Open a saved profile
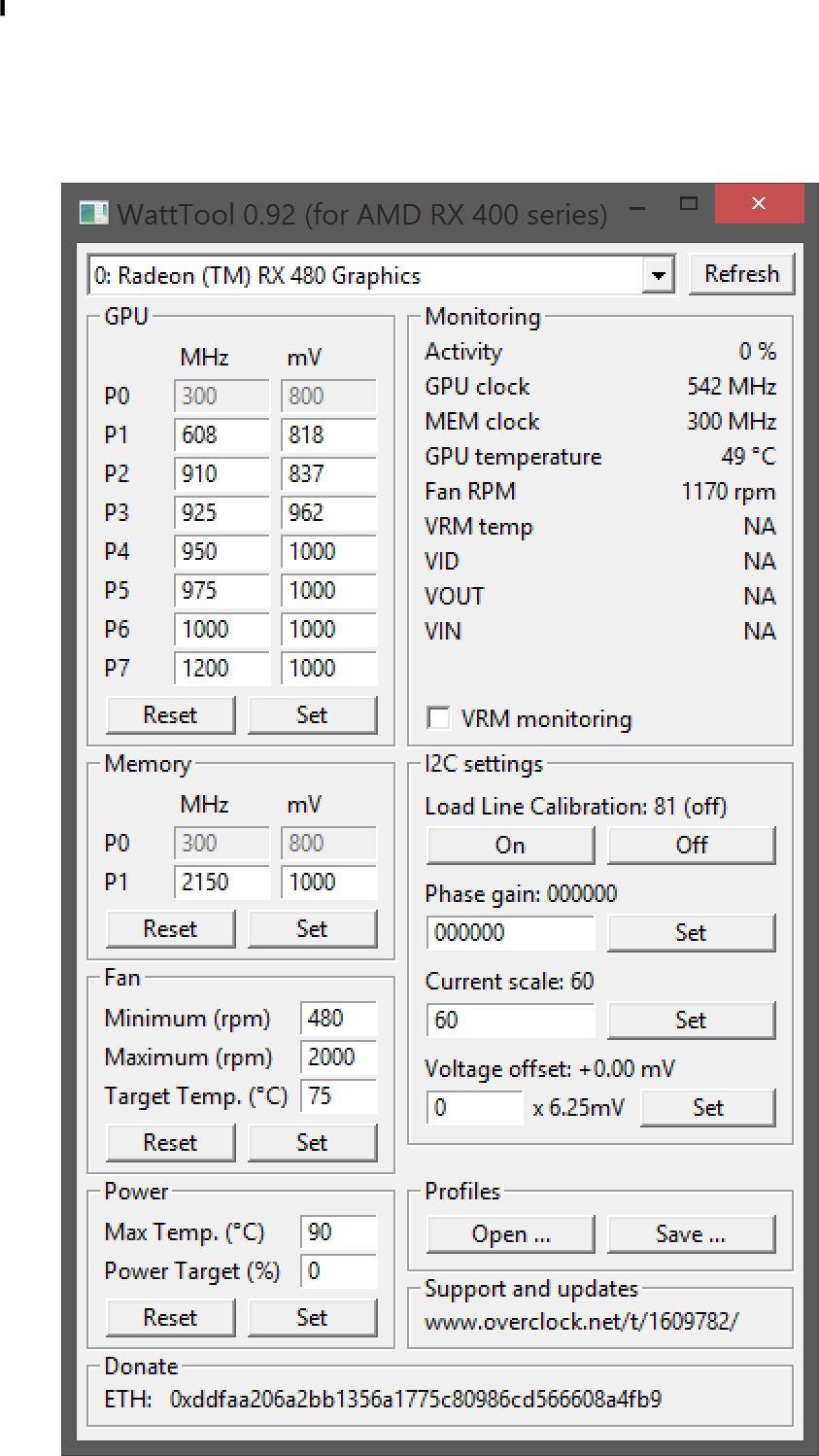The image size is (819, 1456). point(510,1233)
